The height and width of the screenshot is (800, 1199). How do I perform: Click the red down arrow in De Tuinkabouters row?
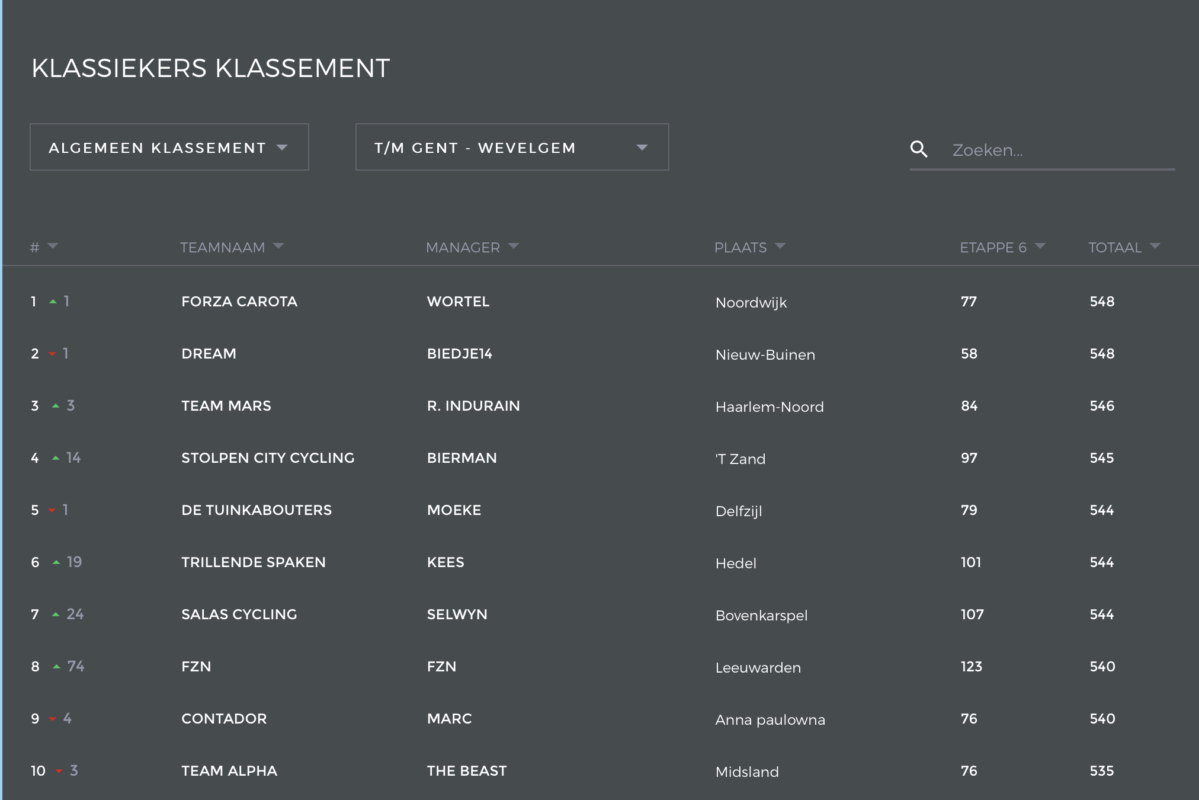coord(52,510)
